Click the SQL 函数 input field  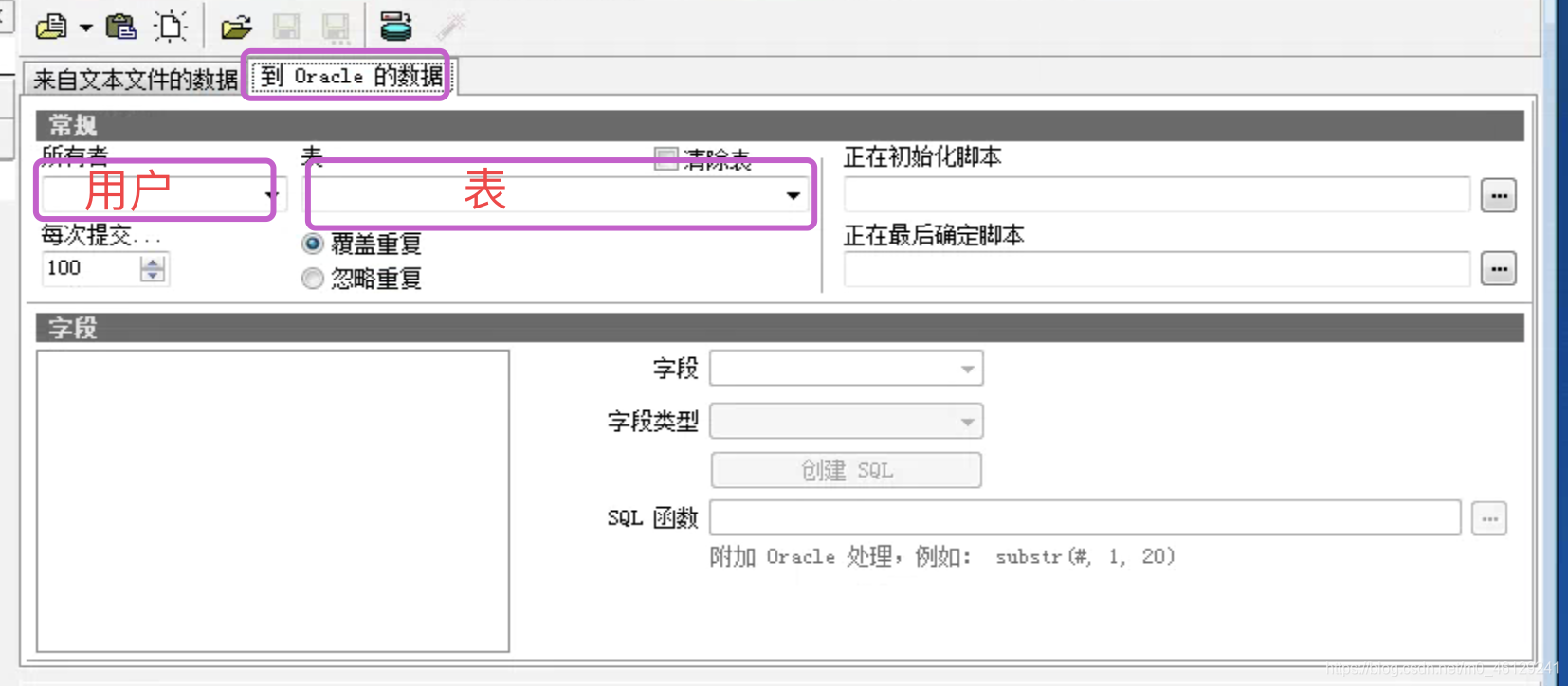tap(1085, 518)
